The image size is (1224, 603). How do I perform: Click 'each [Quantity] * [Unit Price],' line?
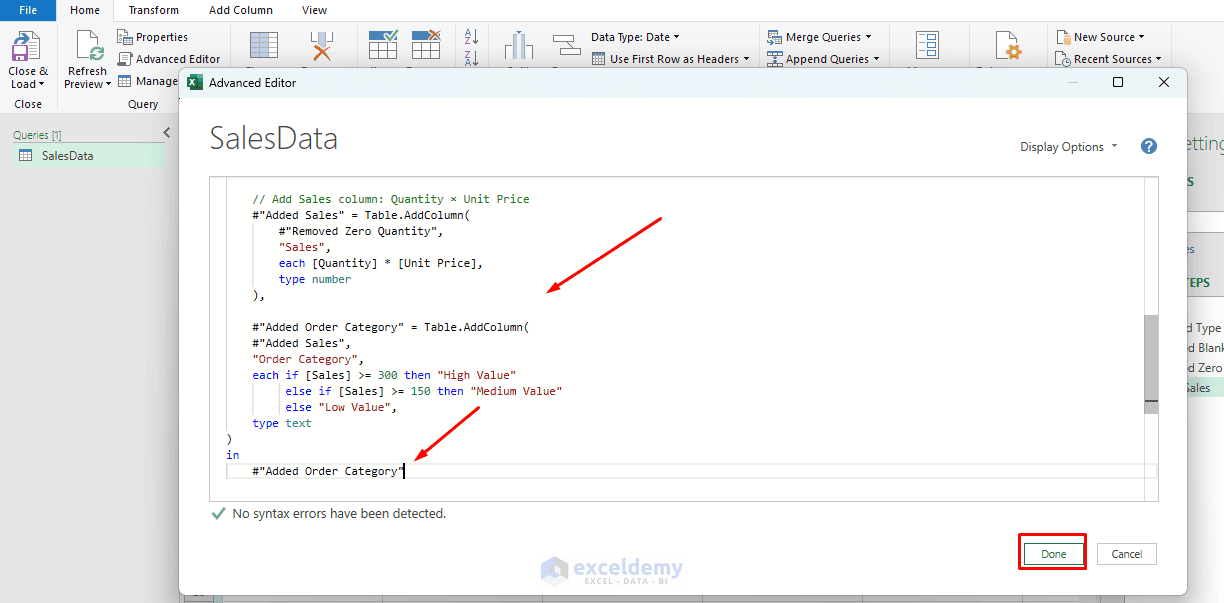[x=381, y=263]
